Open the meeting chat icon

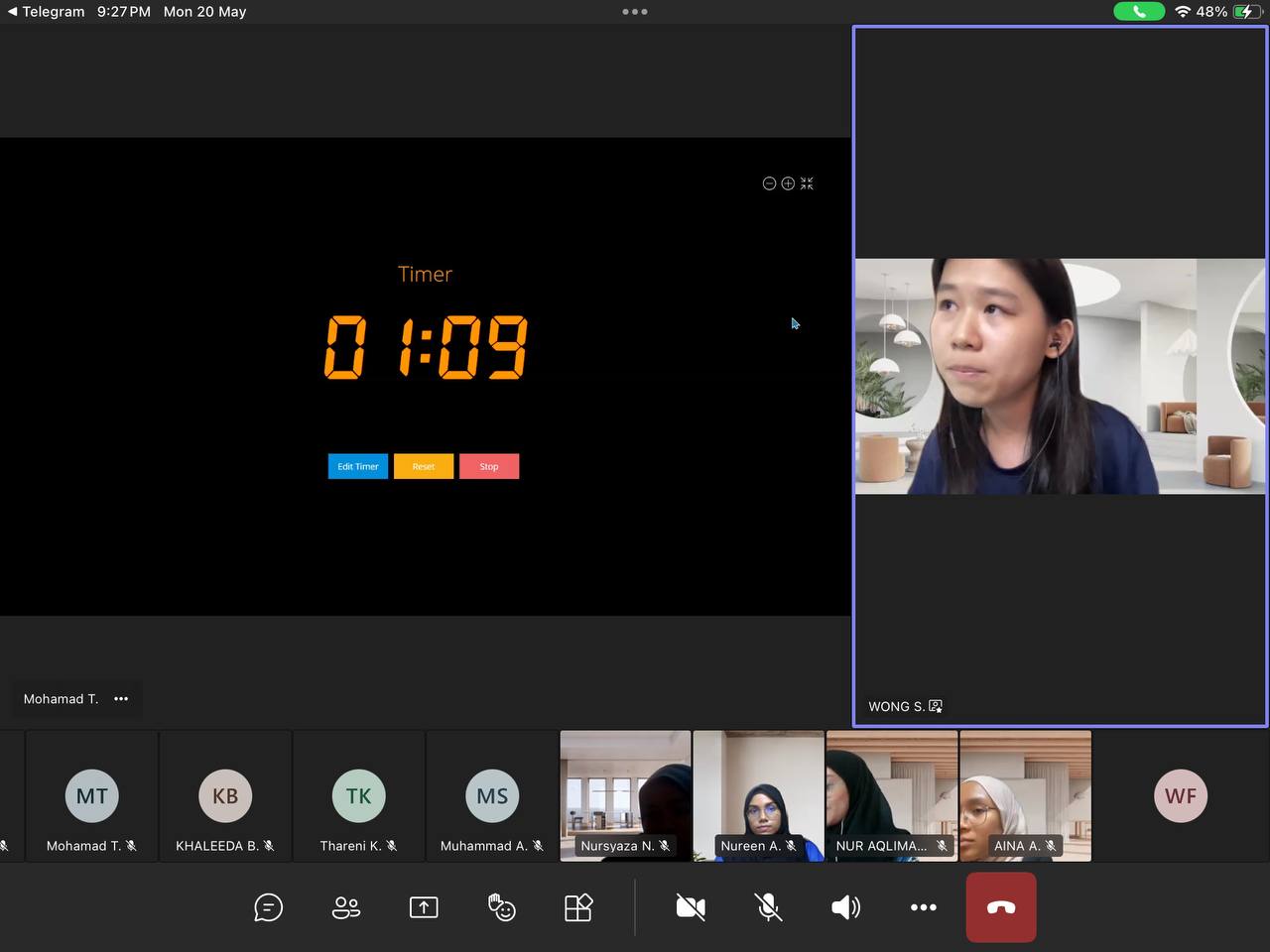tap(268, 907)
